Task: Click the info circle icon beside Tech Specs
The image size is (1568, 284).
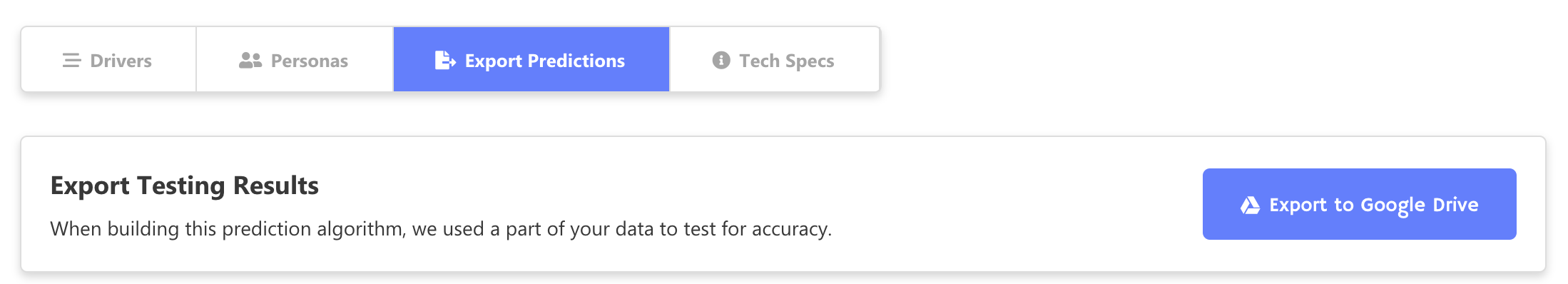Action: click(721, 60)
